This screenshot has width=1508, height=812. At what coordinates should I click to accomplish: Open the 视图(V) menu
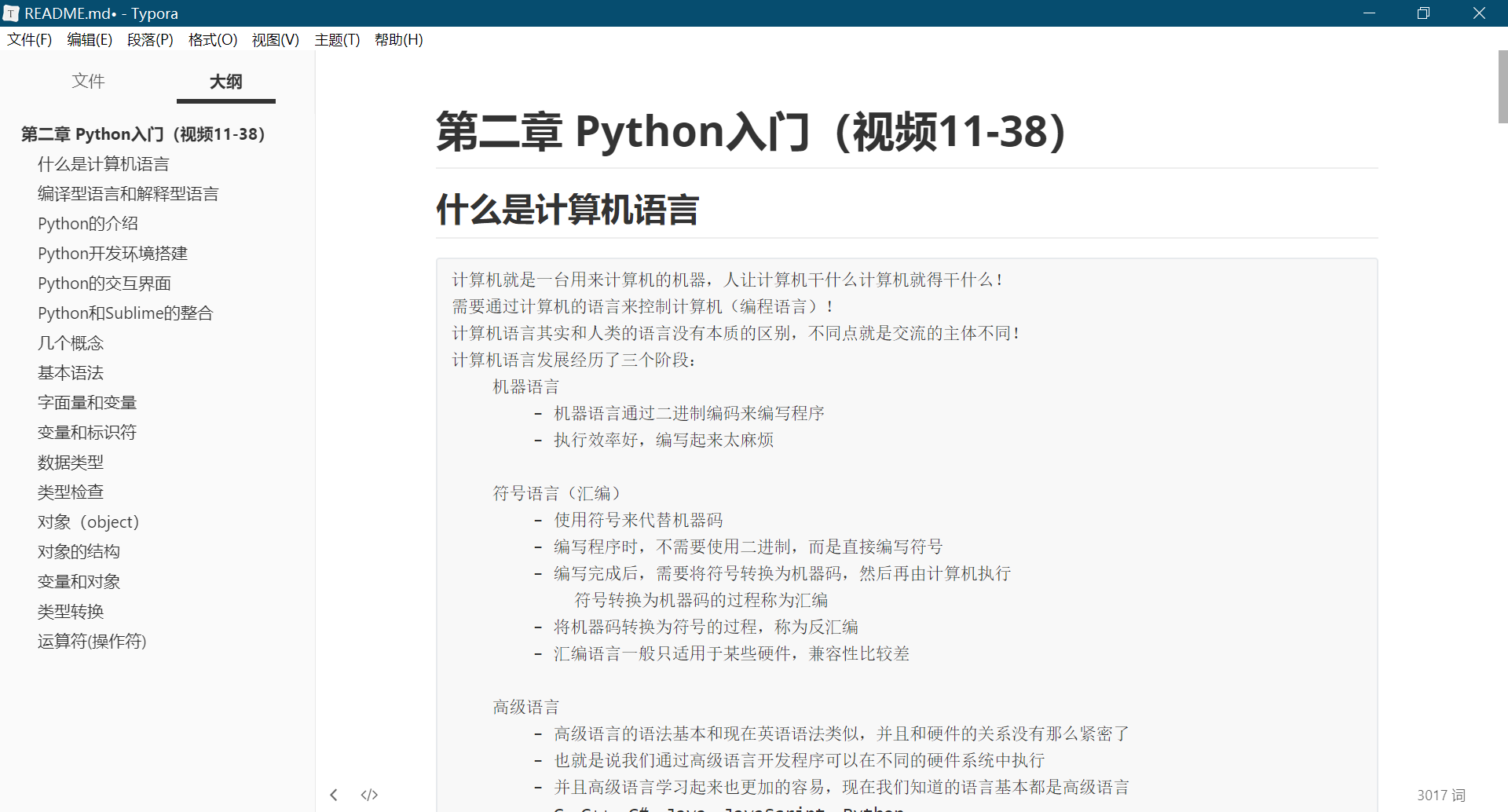(276, 40)
